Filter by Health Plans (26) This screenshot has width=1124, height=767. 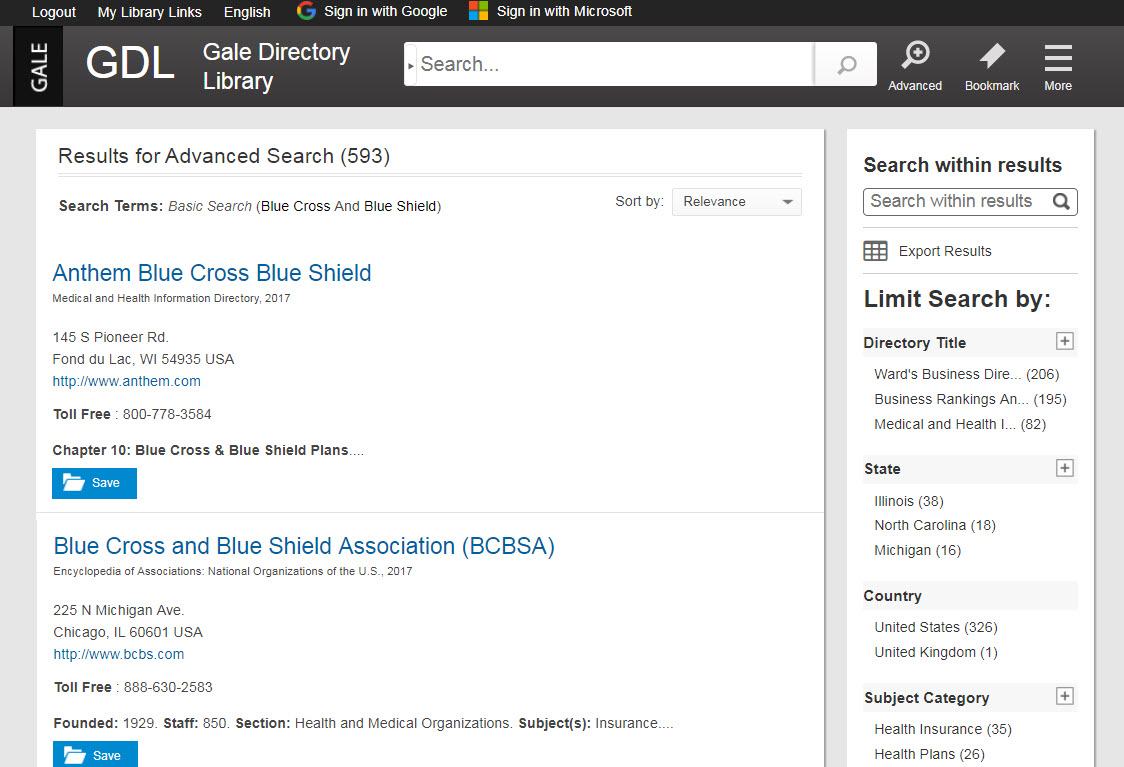930,754
